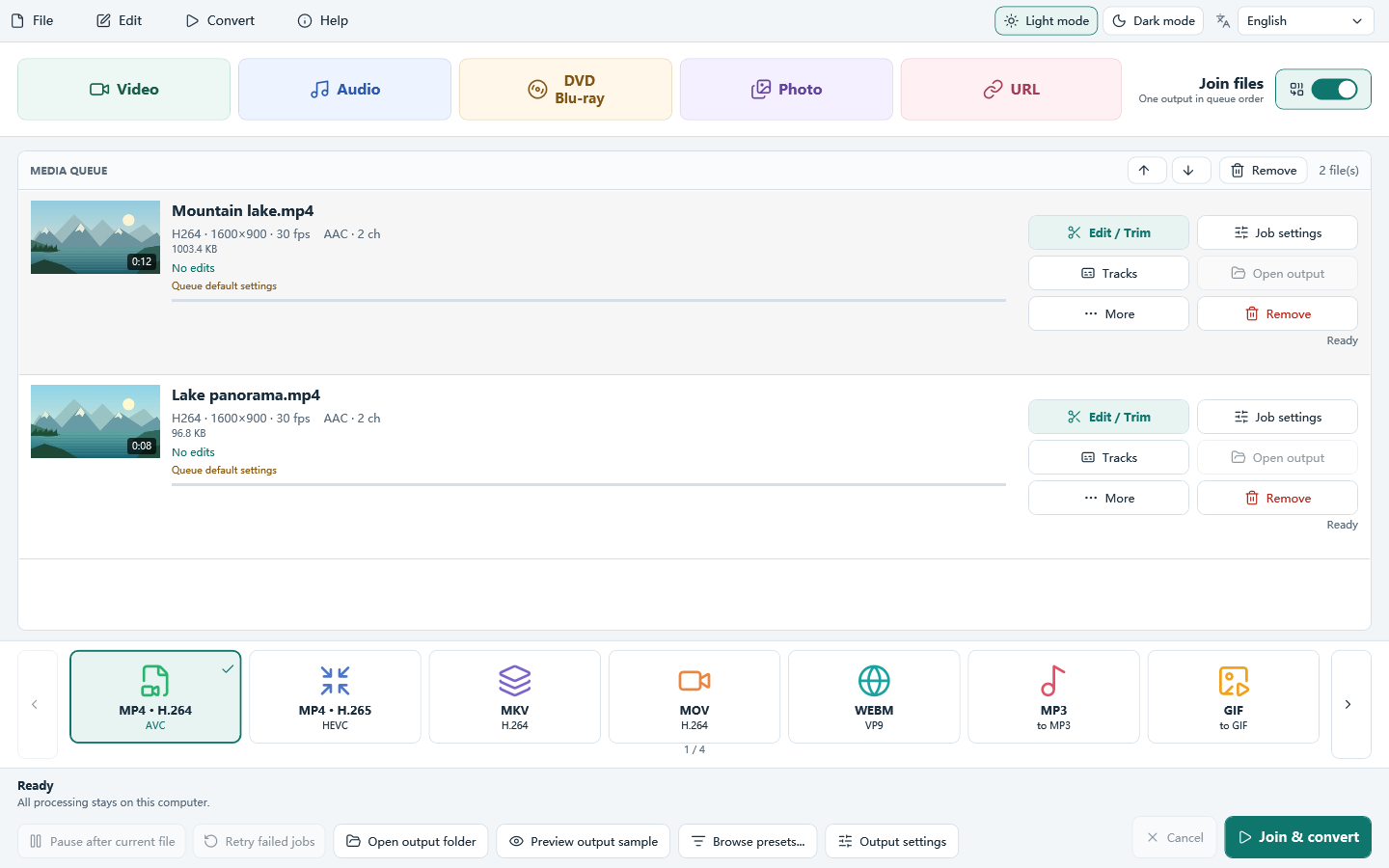Click the translate language icon

tap(1223, 21)
